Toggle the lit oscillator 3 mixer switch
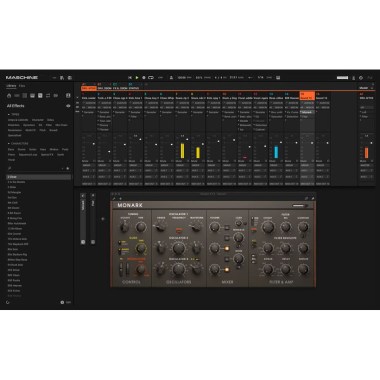 227,270
